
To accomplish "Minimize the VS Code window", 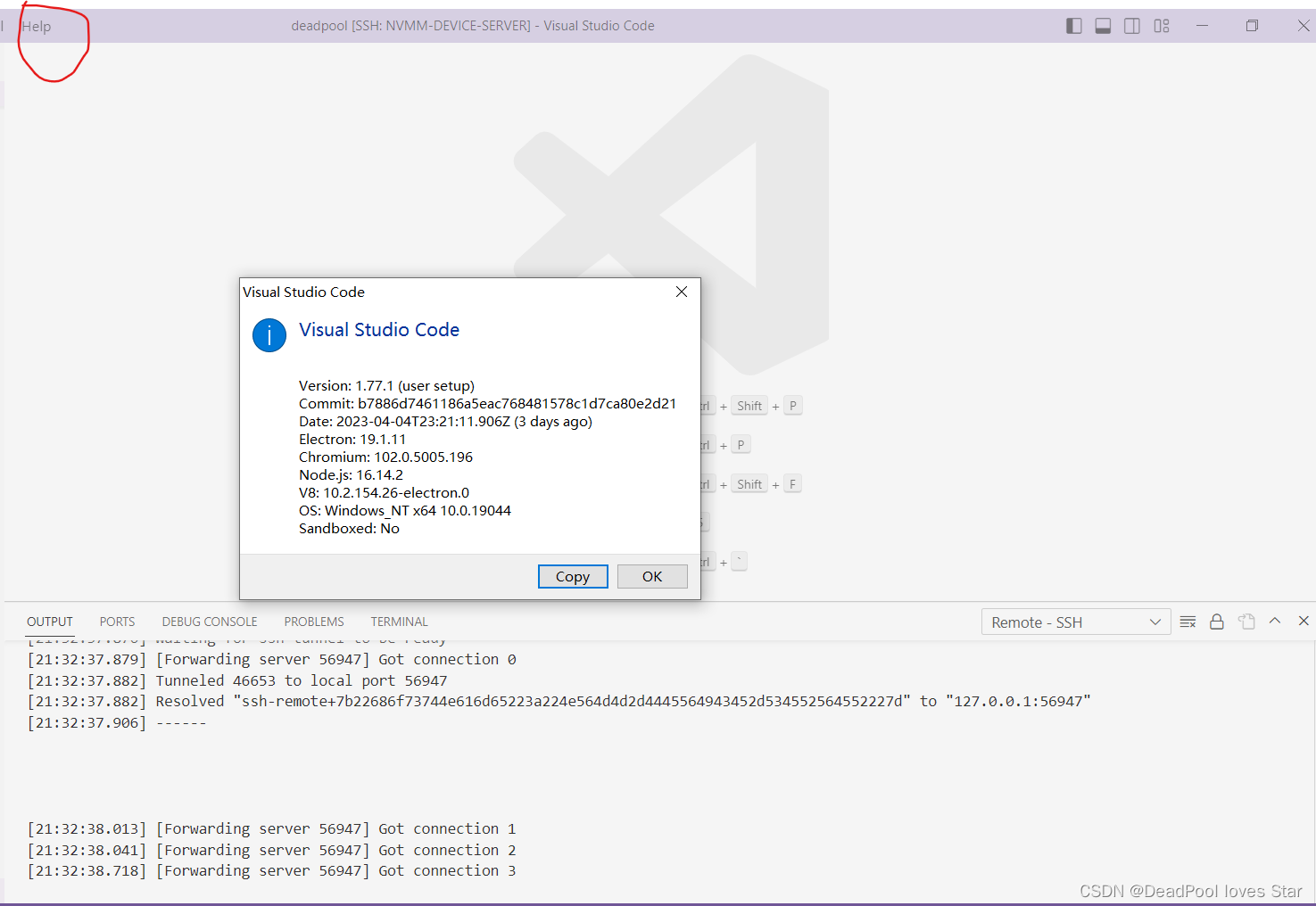I will (1202, 26).
